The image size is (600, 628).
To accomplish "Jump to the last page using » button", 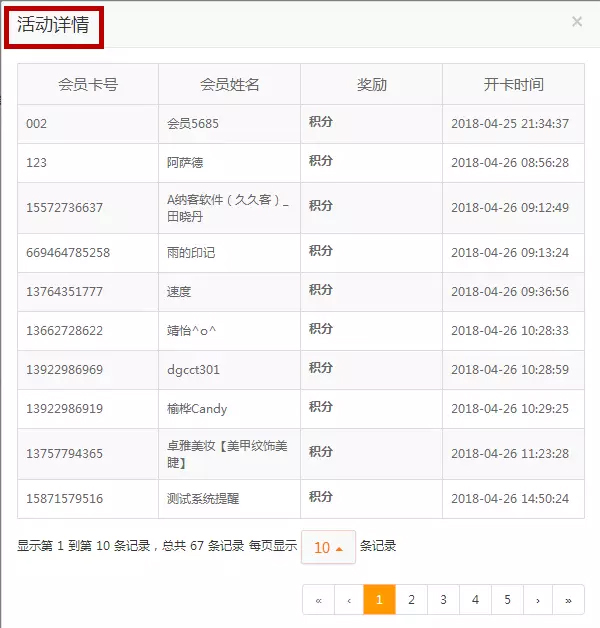I will tap(568, 600).
